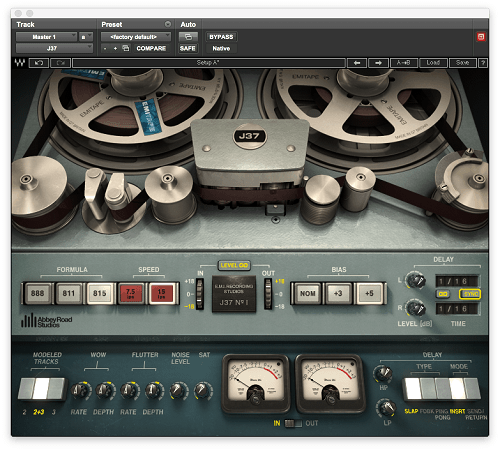The image size is (500, 450).
Task: Open the insert position 'a' dropdown
Action: point(85,37)
